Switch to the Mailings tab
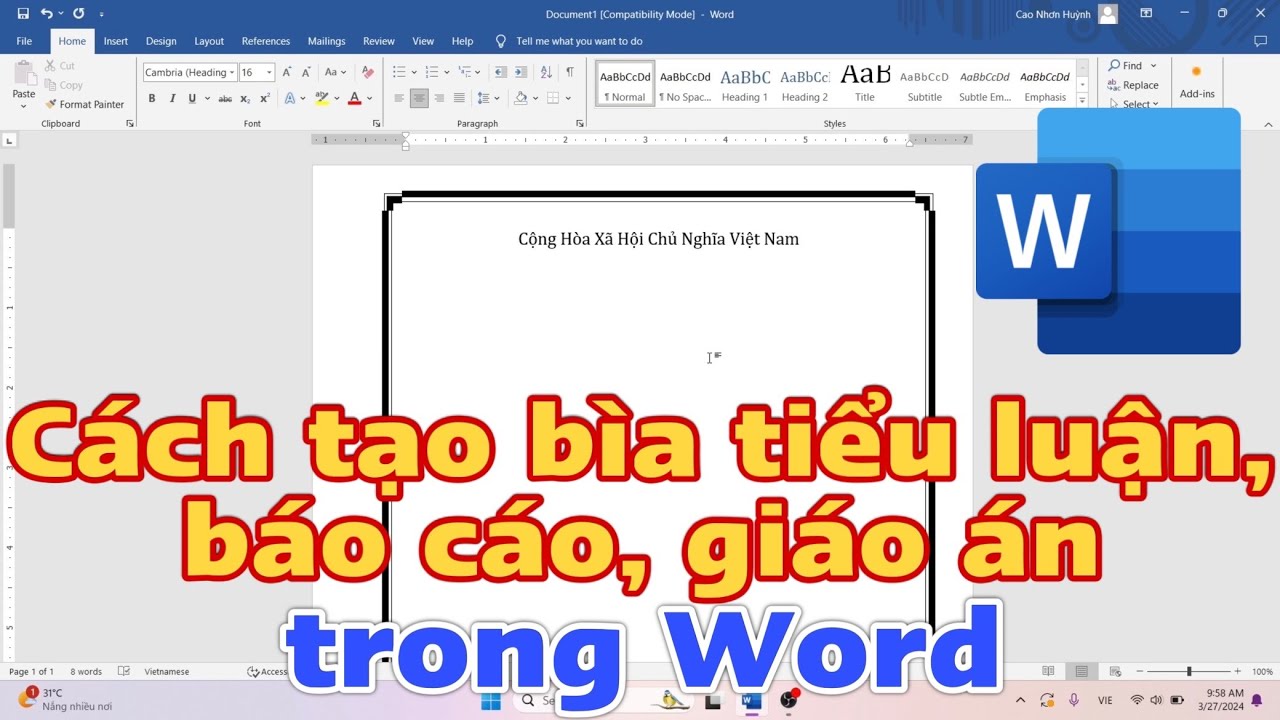This screenshot has width=1280, height=720. [326, 41]
